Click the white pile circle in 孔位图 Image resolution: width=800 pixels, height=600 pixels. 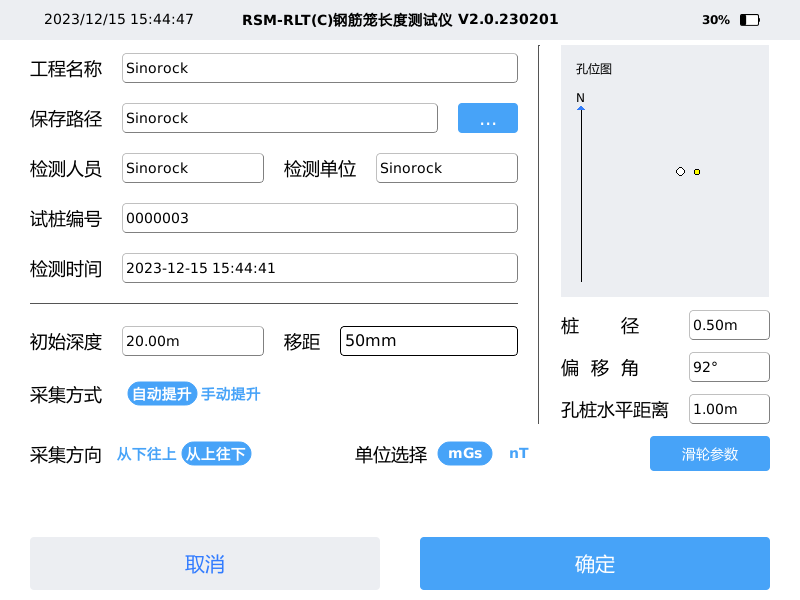[680, 171]
